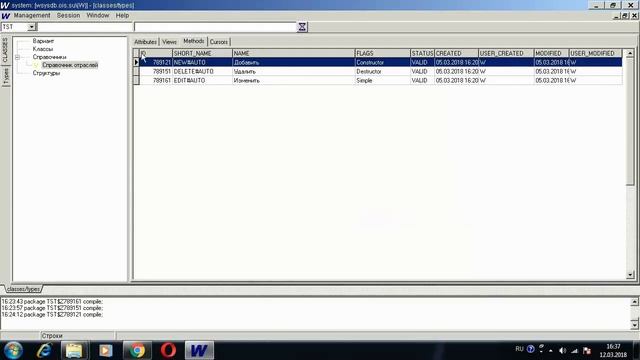Click the Изменить name cell
640x360 pixels.
293,80
